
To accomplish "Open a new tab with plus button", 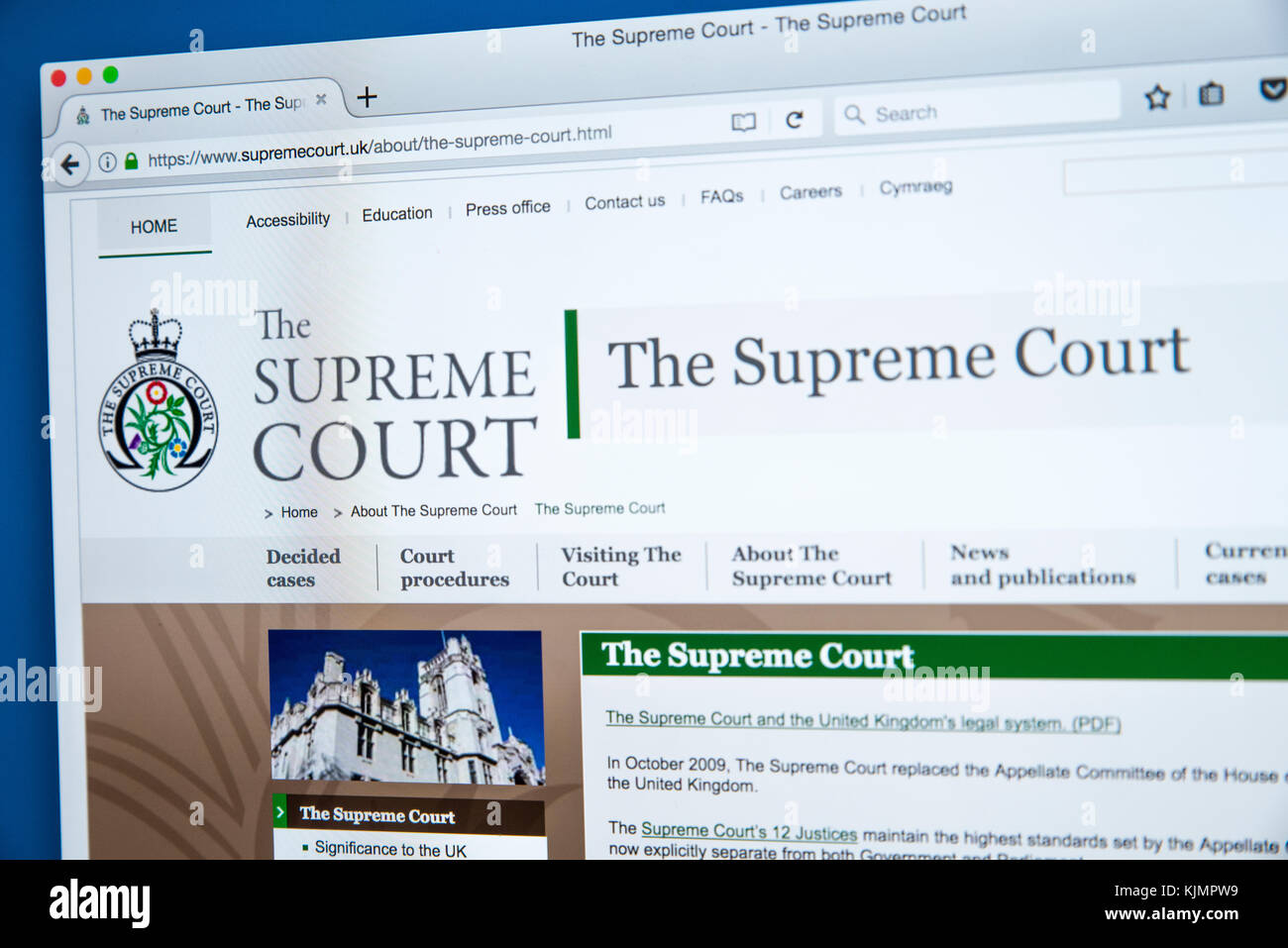I will 367,97.
